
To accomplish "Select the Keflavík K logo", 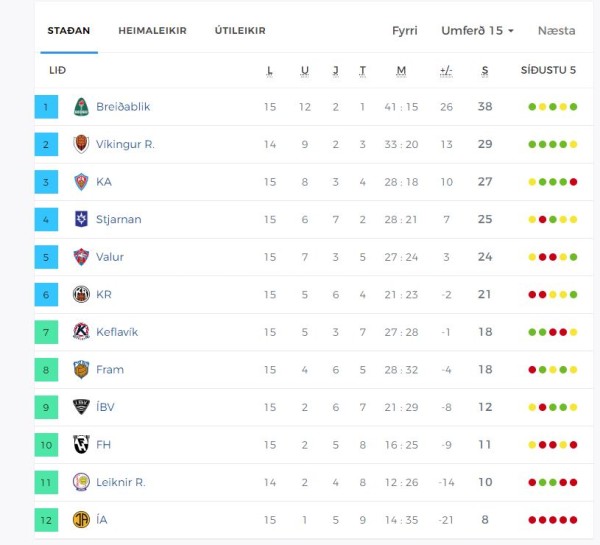I will pyautogui.click(x=81, y=332).
